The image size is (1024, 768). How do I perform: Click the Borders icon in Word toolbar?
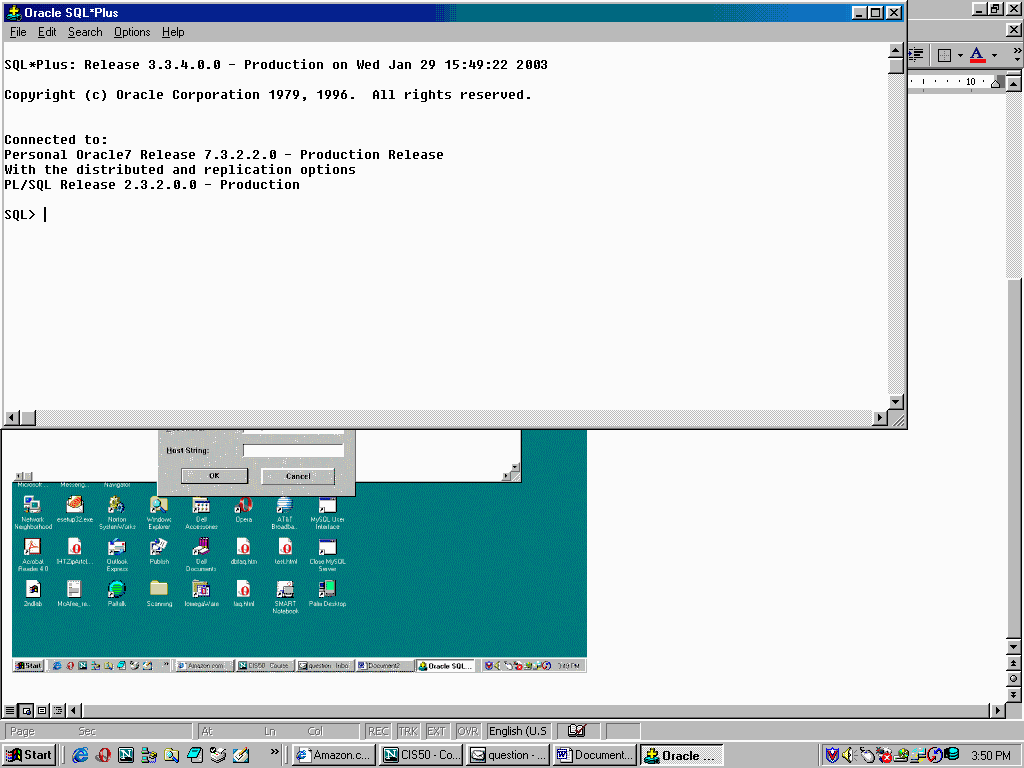coord(944,55)
